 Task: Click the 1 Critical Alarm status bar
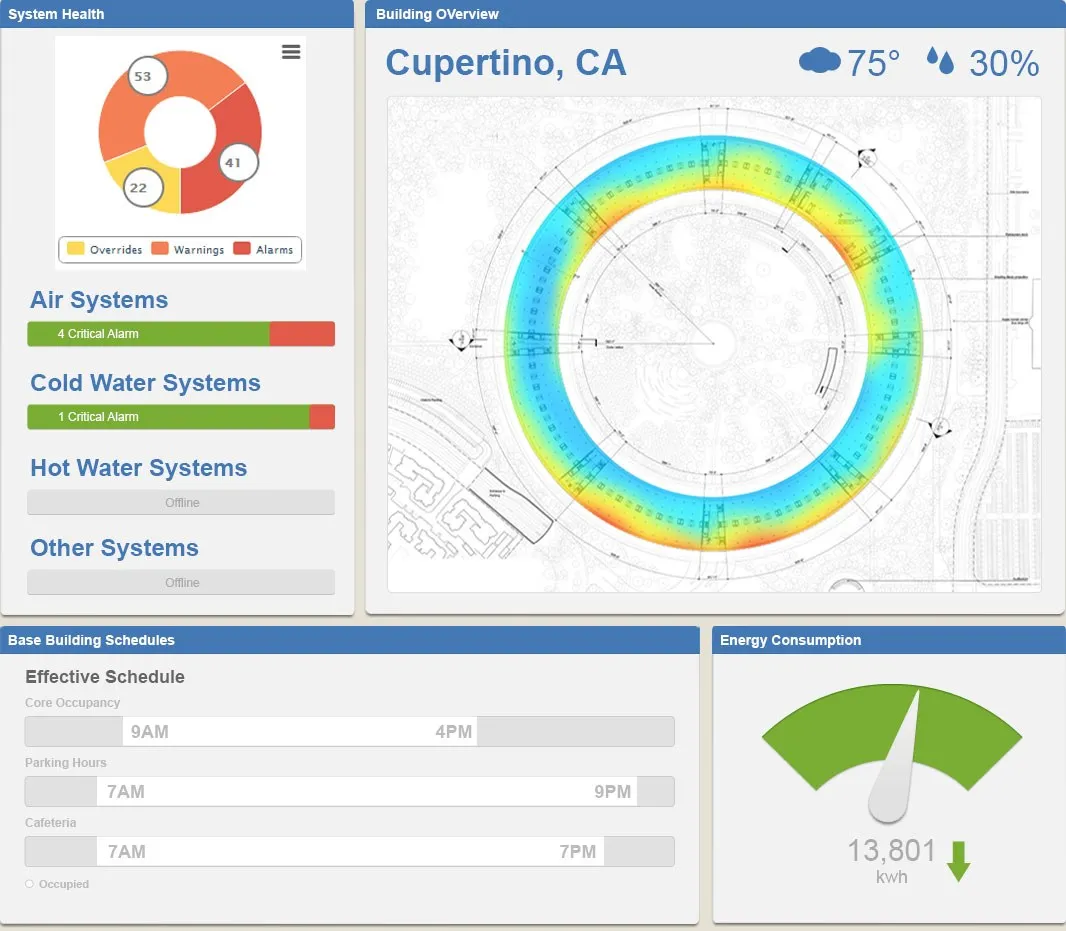click(x=181, y=417)
